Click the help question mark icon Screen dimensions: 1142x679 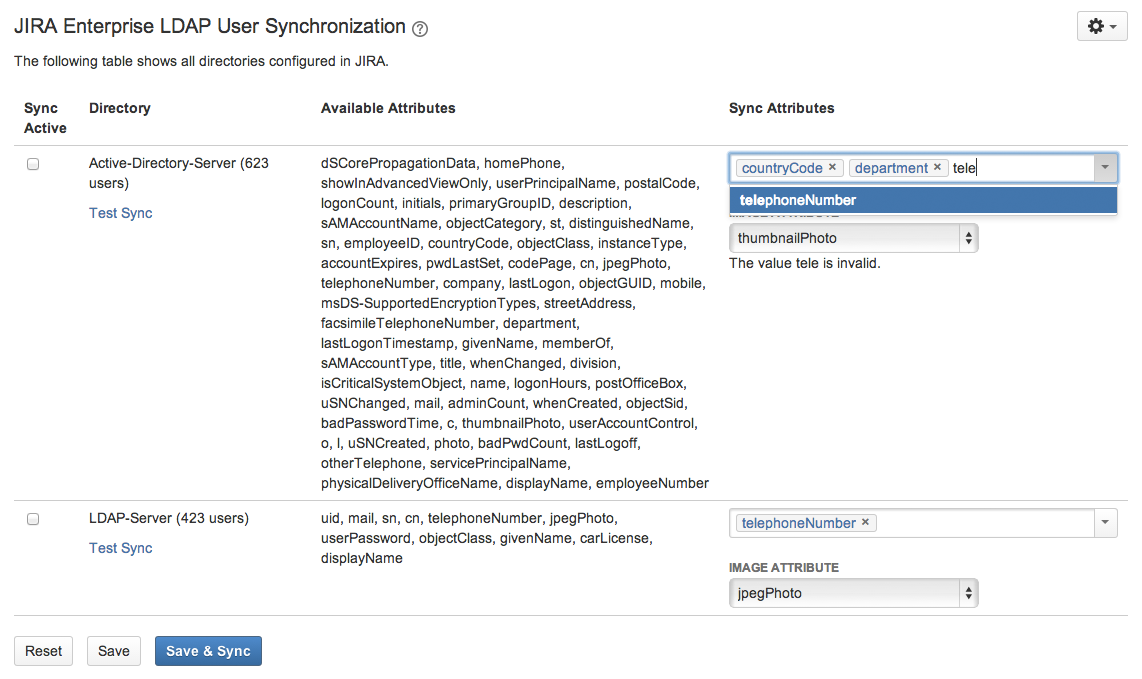pos(420,29)
